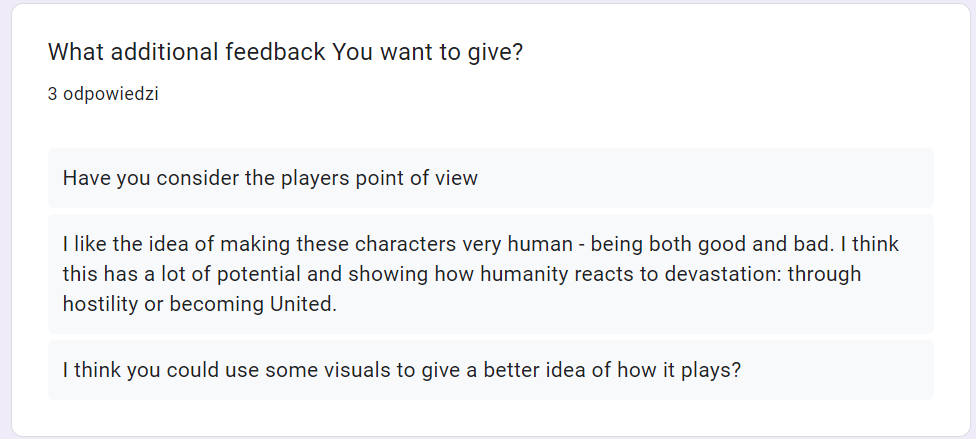Click the line starting "this has a lot"
This screenshot has height=439, width=976.
point(462,274)
